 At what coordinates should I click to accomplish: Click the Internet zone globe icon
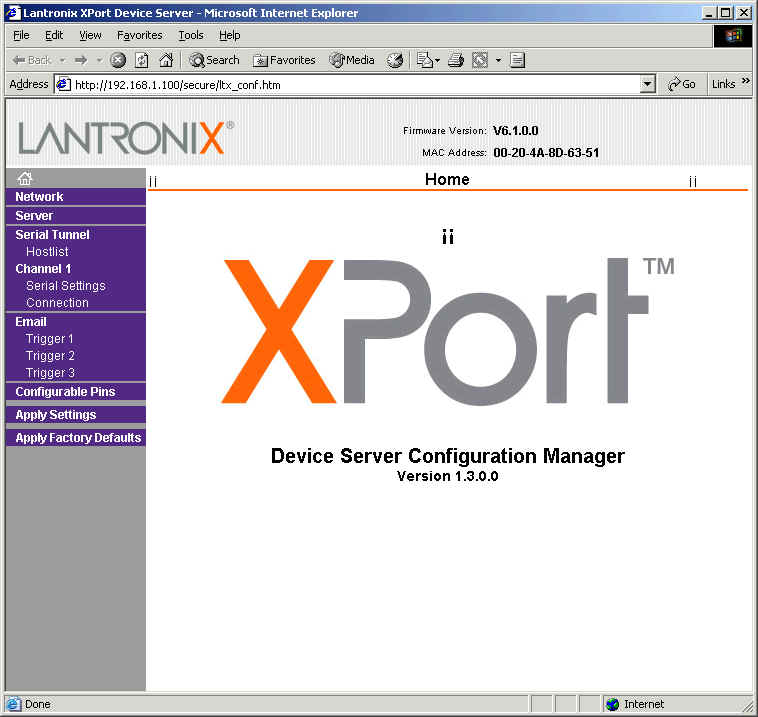coord(612,704)
